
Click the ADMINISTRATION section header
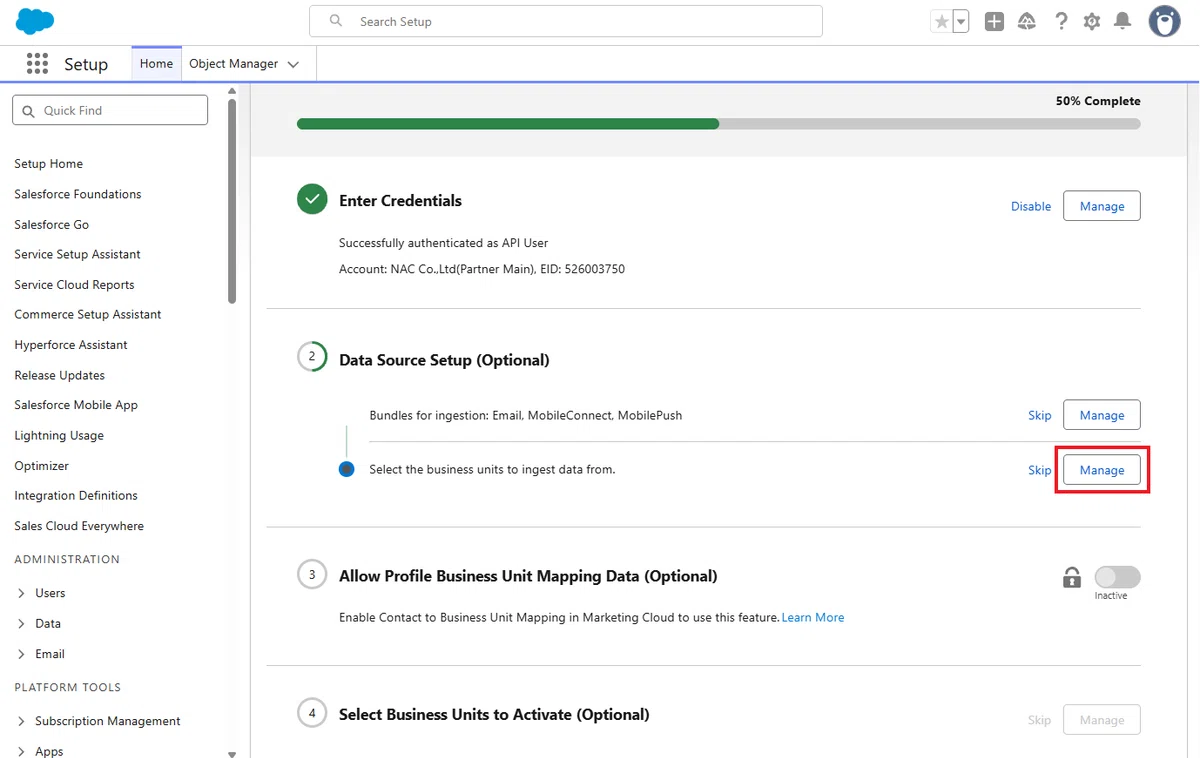click(67, 559)
